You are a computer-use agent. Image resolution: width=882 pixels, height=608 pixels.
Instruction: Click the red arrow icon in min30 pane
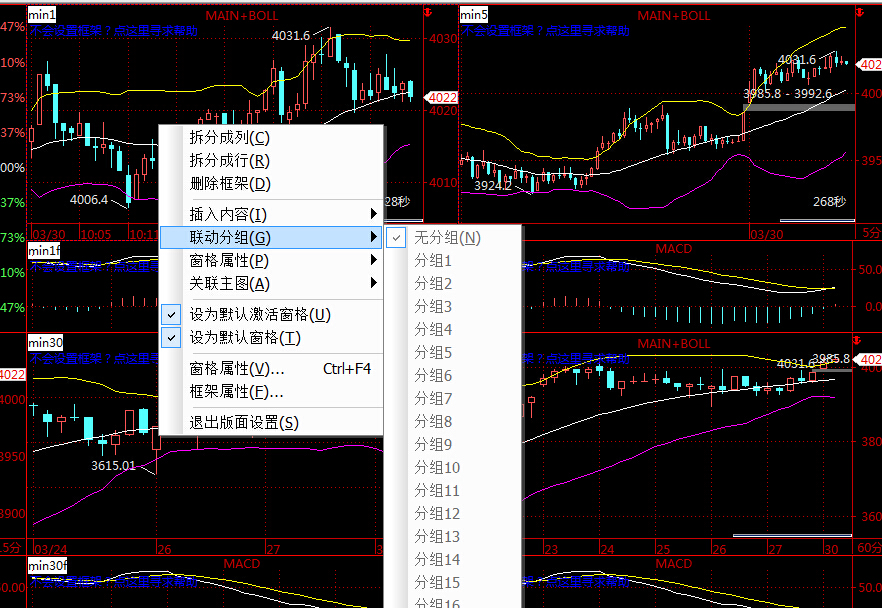click(859, 342)
